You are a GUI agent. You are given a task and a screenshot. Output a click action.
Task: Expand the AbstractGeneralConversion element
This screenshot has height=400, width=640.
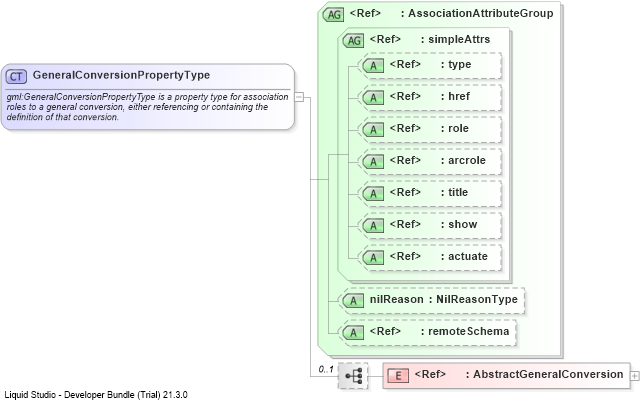(x=634, y=376)
